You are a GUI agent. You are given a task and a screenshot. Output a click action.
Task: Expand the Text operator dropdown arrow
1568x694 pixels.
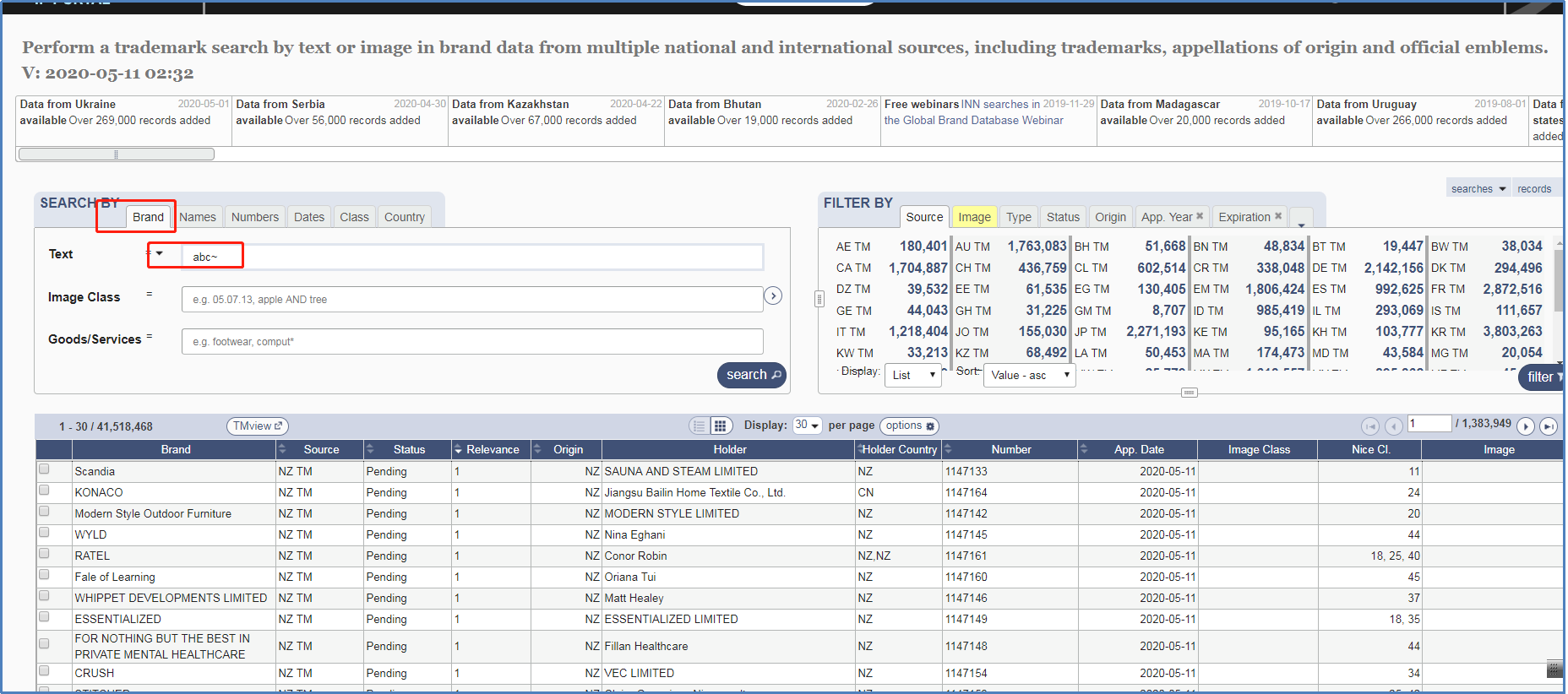tap(160, 253)
